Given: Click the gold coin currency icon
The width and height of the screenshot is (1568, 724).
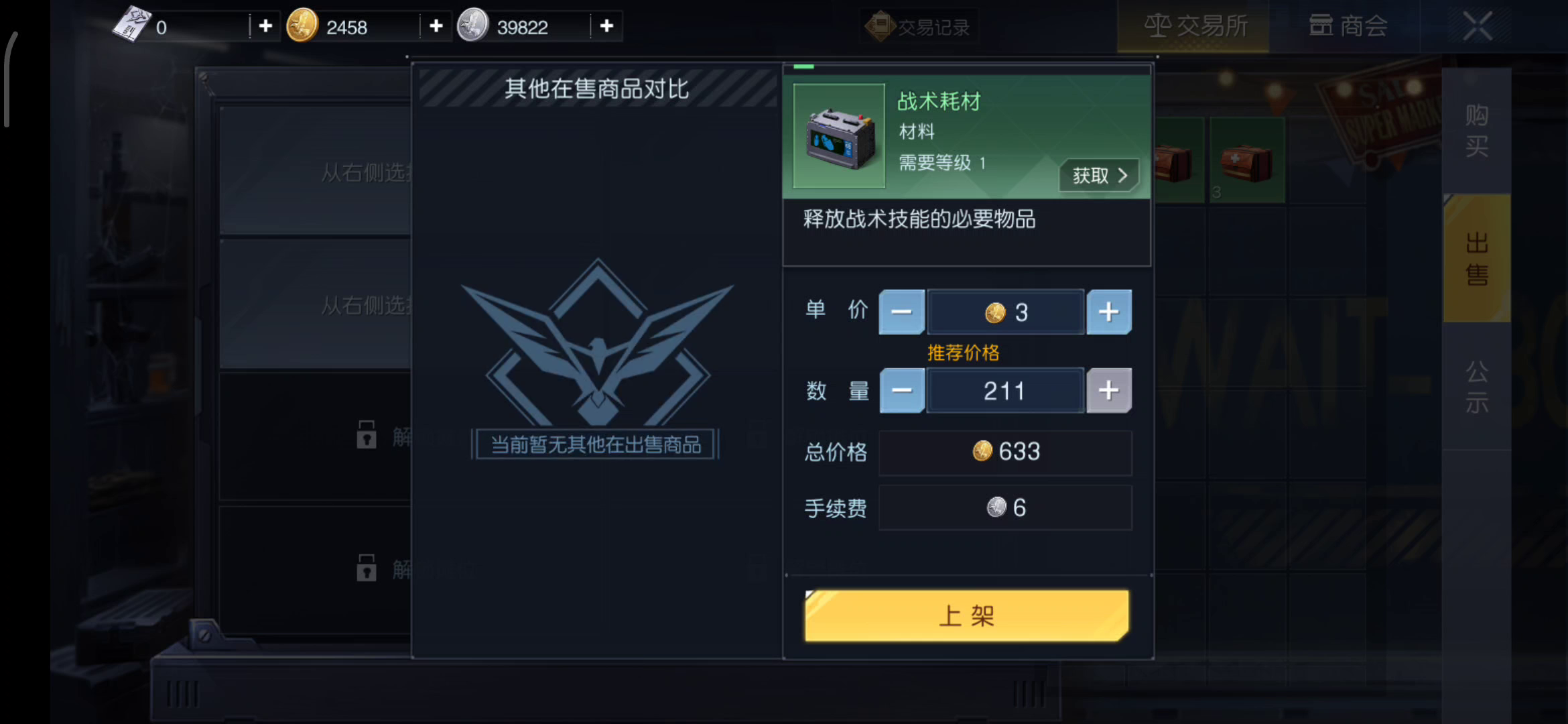Looking at the screenshot, I should 302,25.
